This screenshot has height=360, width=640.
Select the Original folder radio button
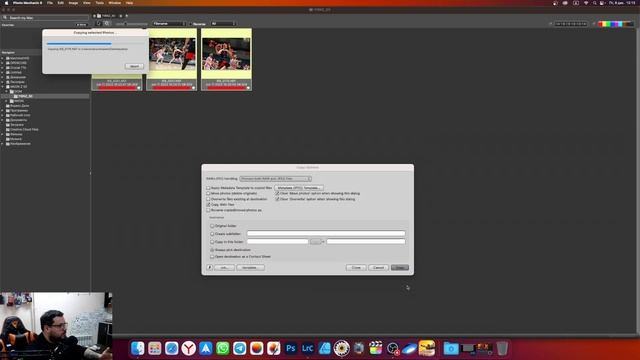212,226
